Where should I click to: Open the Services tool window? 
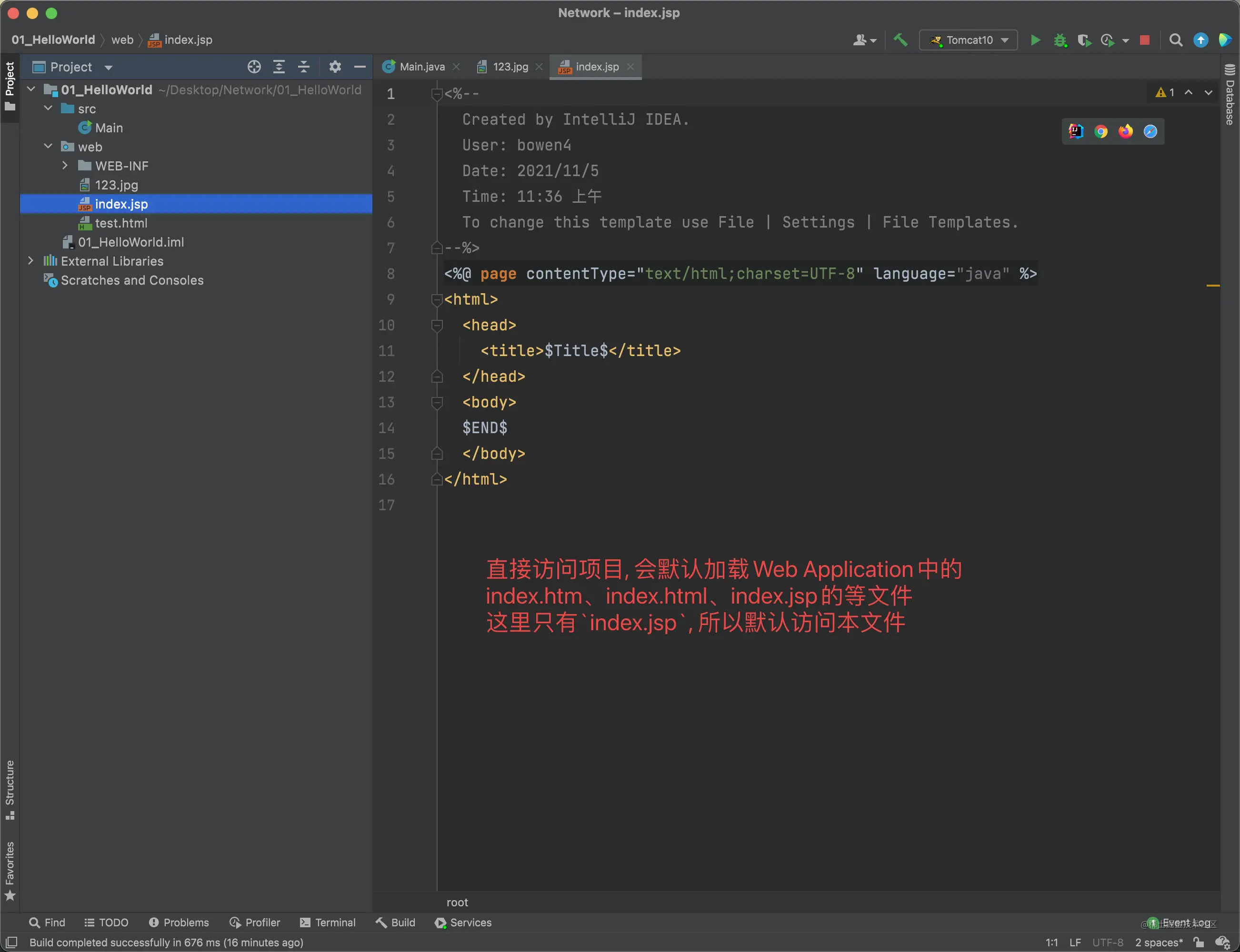463,922
